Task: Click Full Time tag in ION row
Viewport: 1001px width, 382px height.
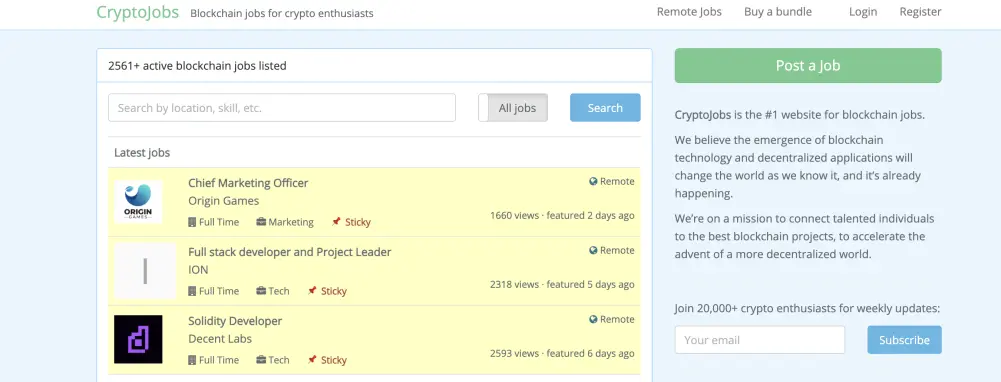Action: (x=219, y=291)
